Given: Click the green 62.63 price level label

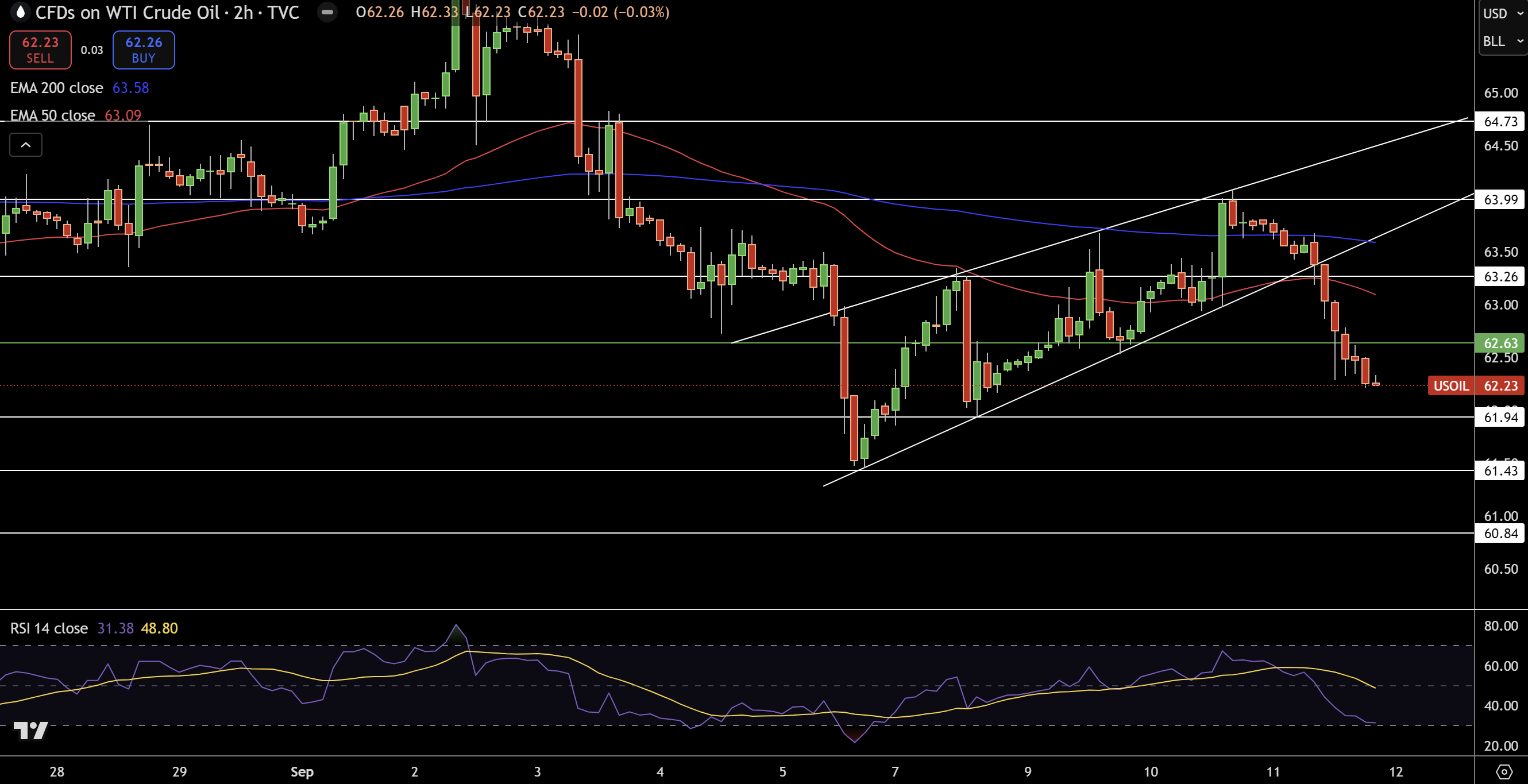Looking at the screenshot, I should [1500, 343].
